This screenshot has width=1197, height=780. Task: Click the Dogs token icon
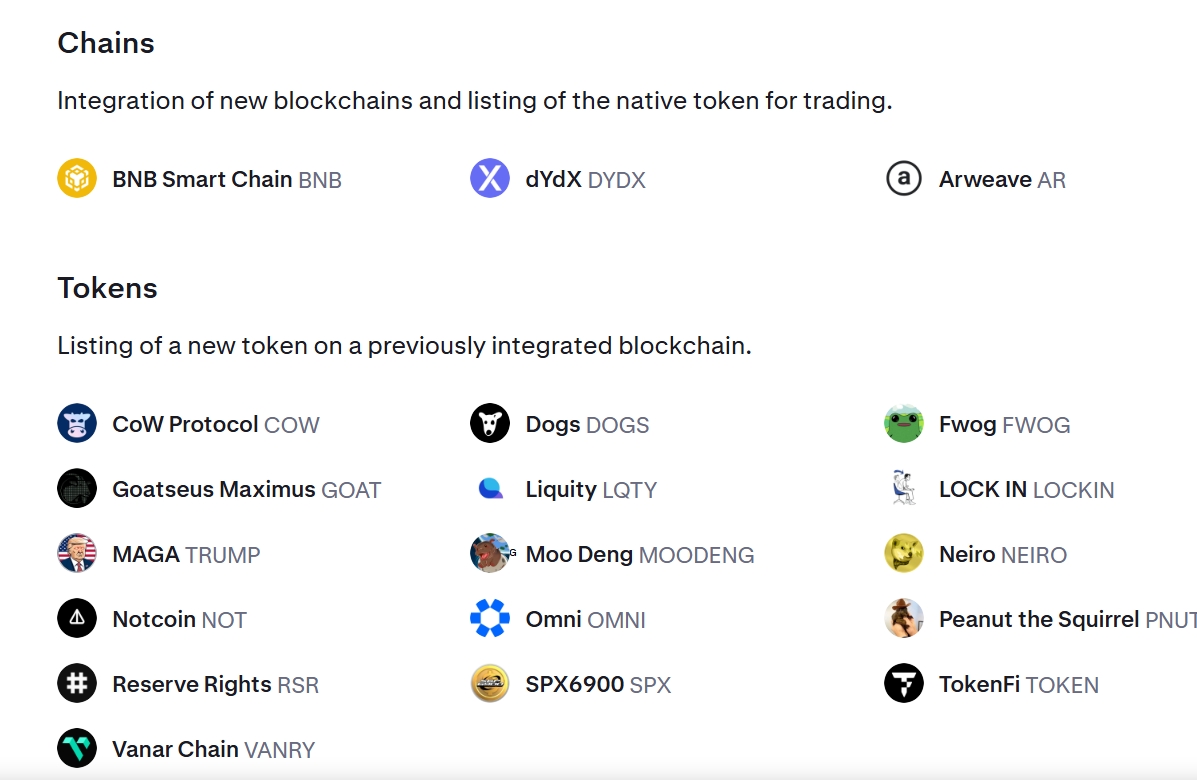point(490,424)
